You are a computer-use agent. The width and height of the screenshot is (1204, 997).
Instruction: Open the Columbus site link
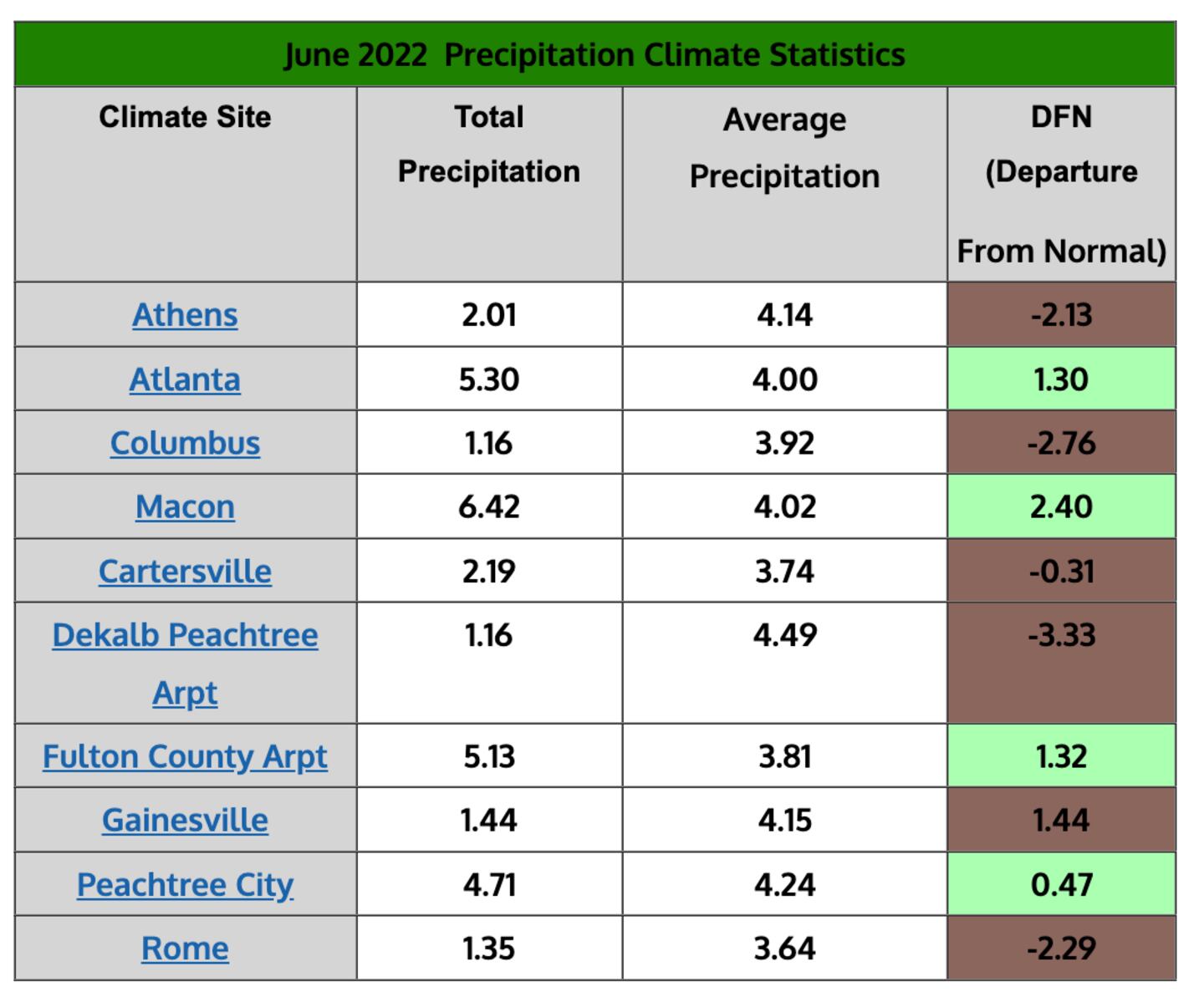[x=185, y=443]
